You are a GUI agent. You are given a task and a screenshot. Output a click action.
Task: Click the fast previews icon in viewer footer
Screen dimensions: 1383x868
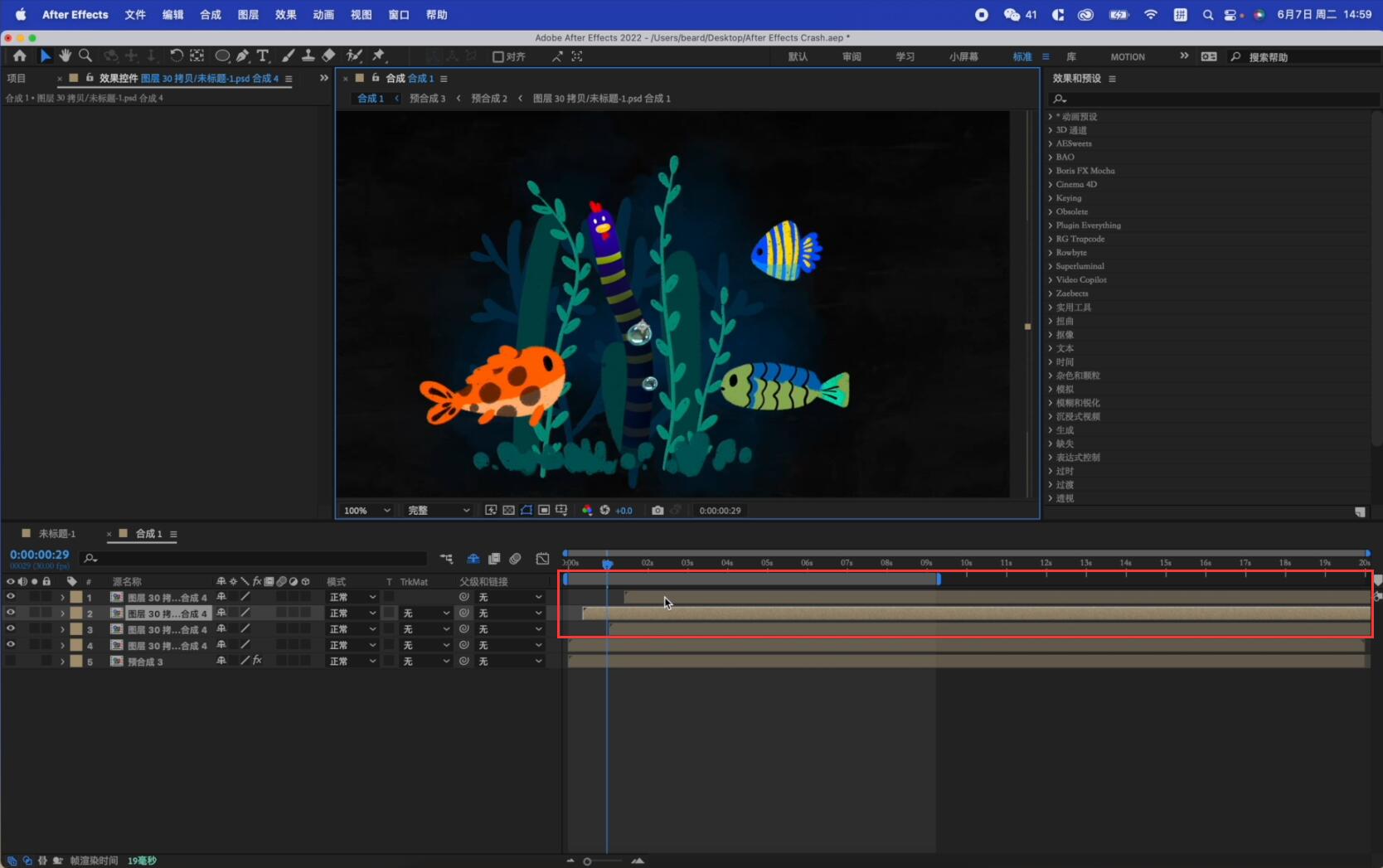click(x=491, y=511)
